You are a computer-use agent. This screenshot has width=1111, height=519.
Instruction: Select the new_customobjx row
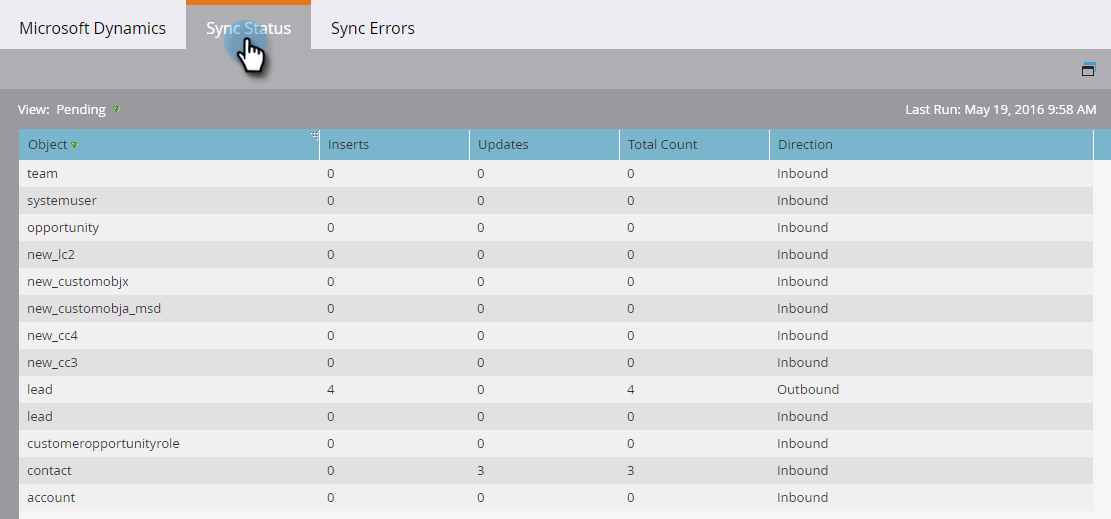(556, 281)
